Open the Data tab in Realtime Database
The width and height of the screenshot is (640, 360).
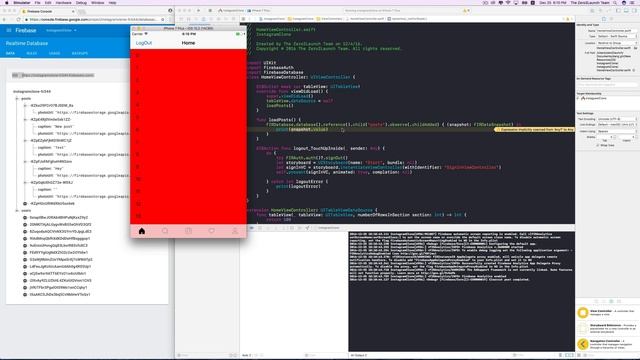10,53
